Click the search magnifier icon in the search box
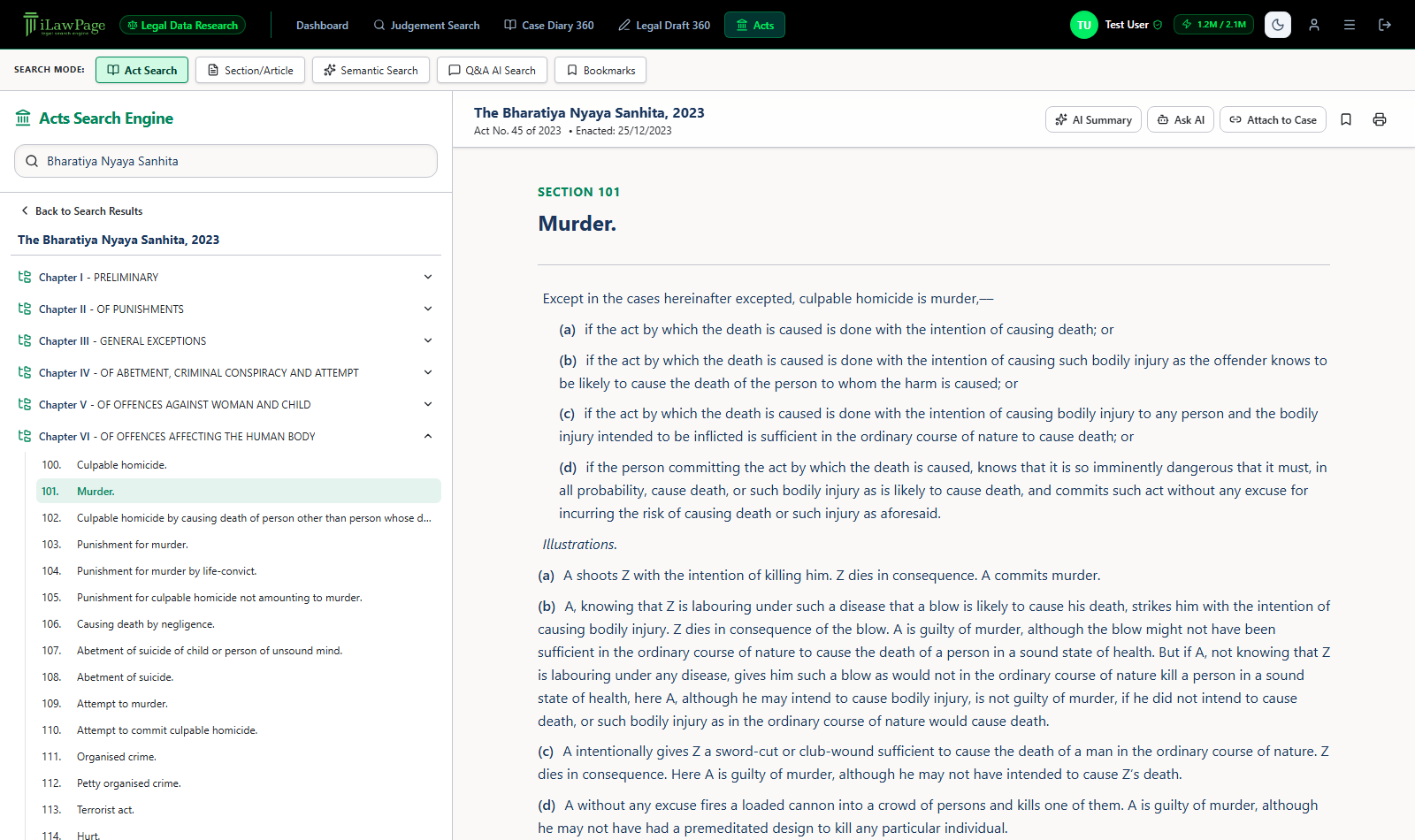Image resolution: width=1415 pixels, height=840 pixels. pos(32,161)
